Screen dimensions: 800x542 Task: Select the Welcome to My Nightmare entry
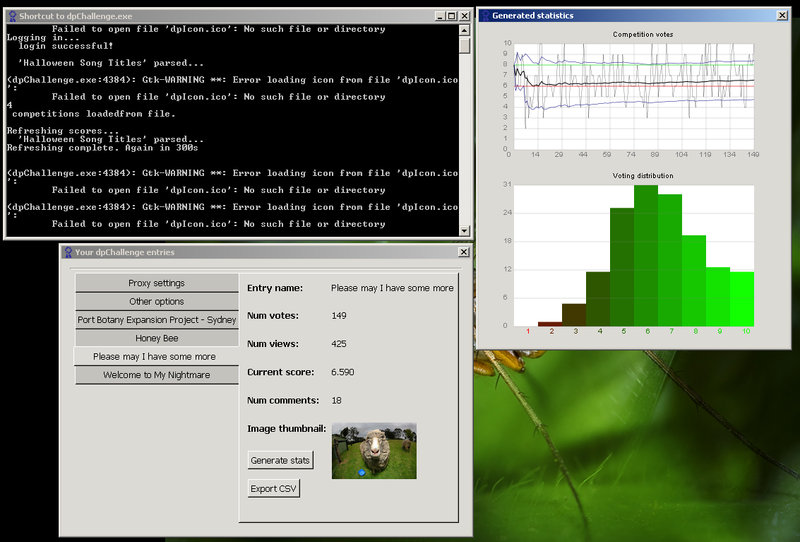point(157,375)
